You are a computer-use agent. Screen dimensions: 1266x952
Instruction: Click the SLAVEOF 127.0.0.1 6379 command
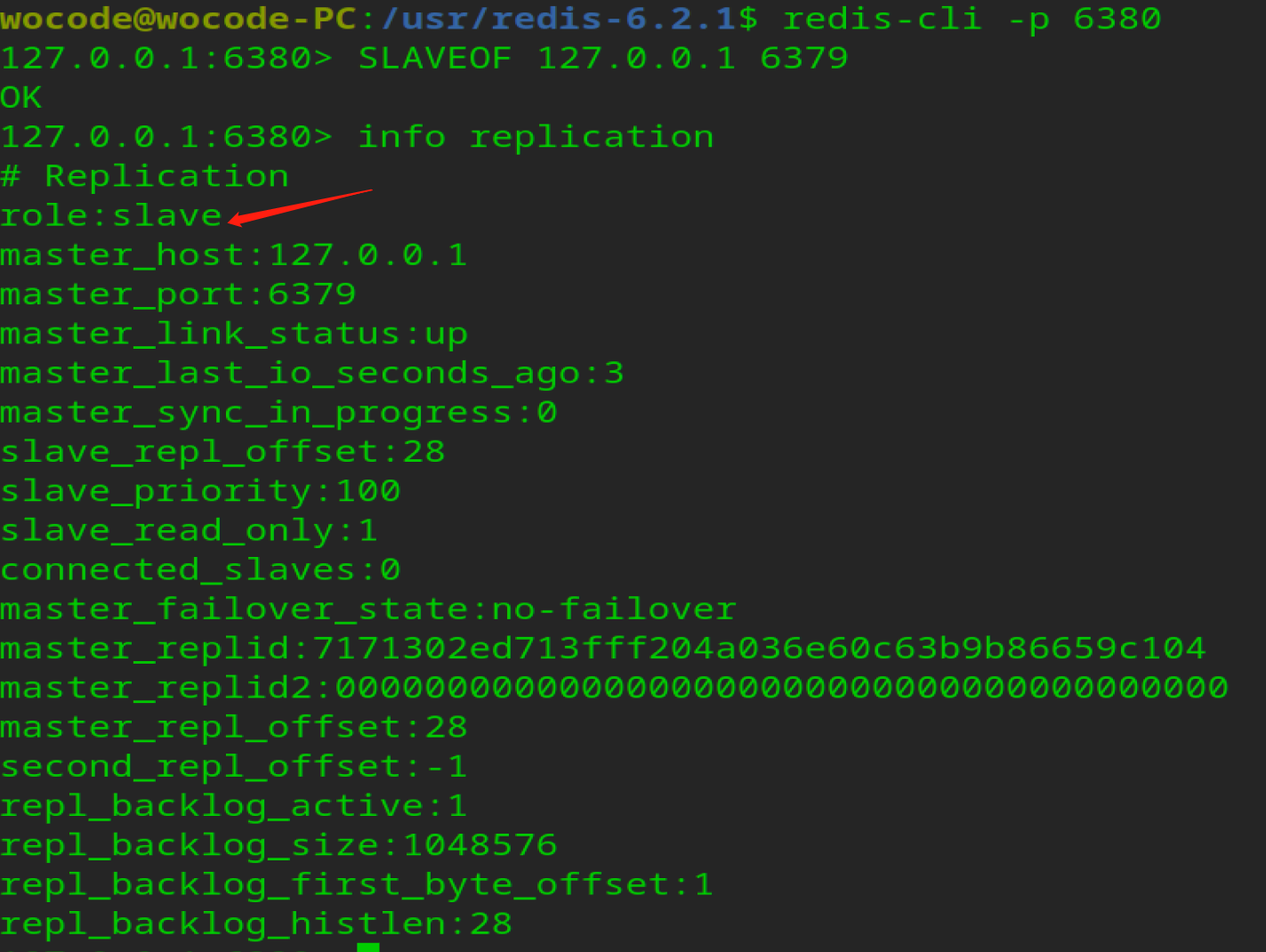point(603,59)
